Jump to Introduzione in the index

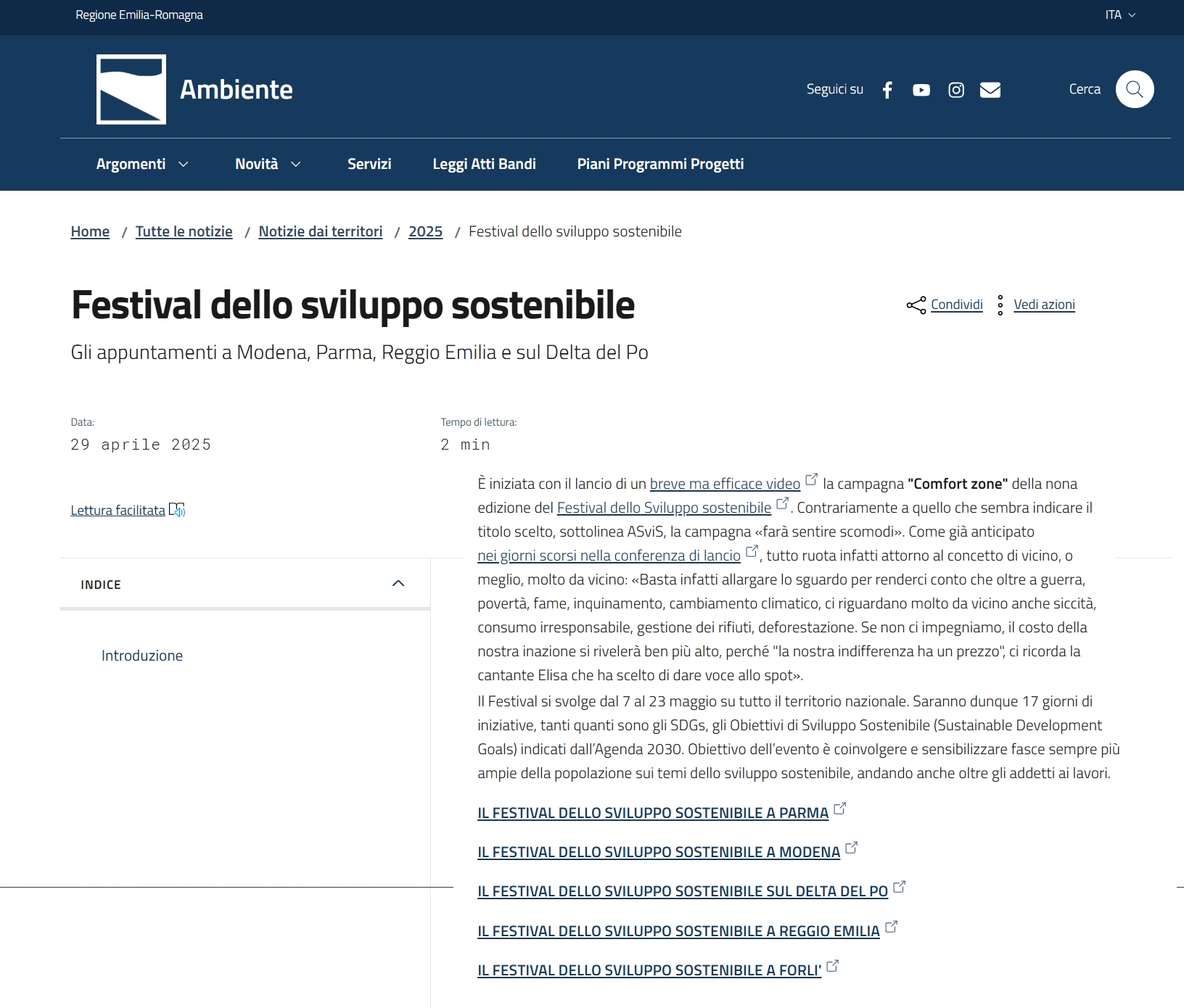point(142,656)
